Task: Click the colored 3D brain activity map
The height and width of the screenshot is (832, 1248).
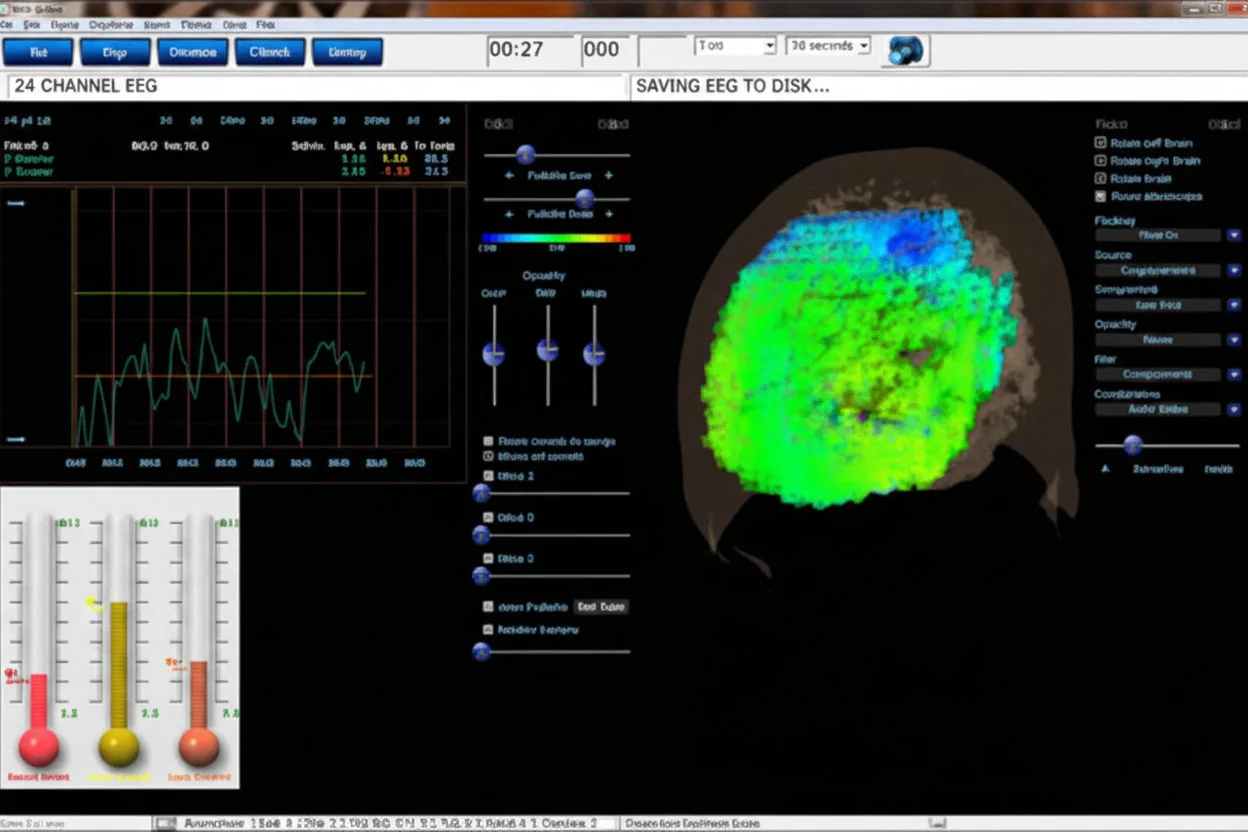Action: tap(860, 355)
